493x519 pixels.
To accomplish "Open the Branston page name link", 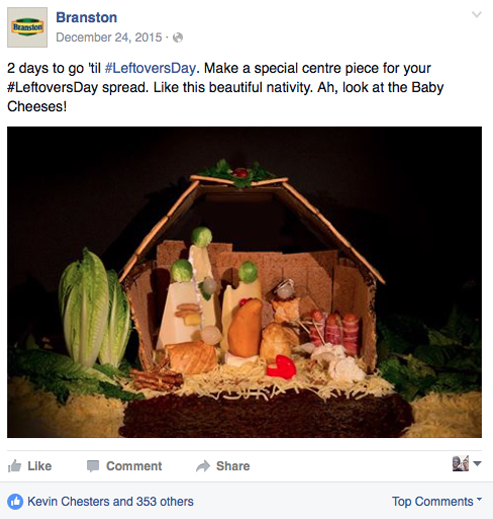I will pos(86,17).
